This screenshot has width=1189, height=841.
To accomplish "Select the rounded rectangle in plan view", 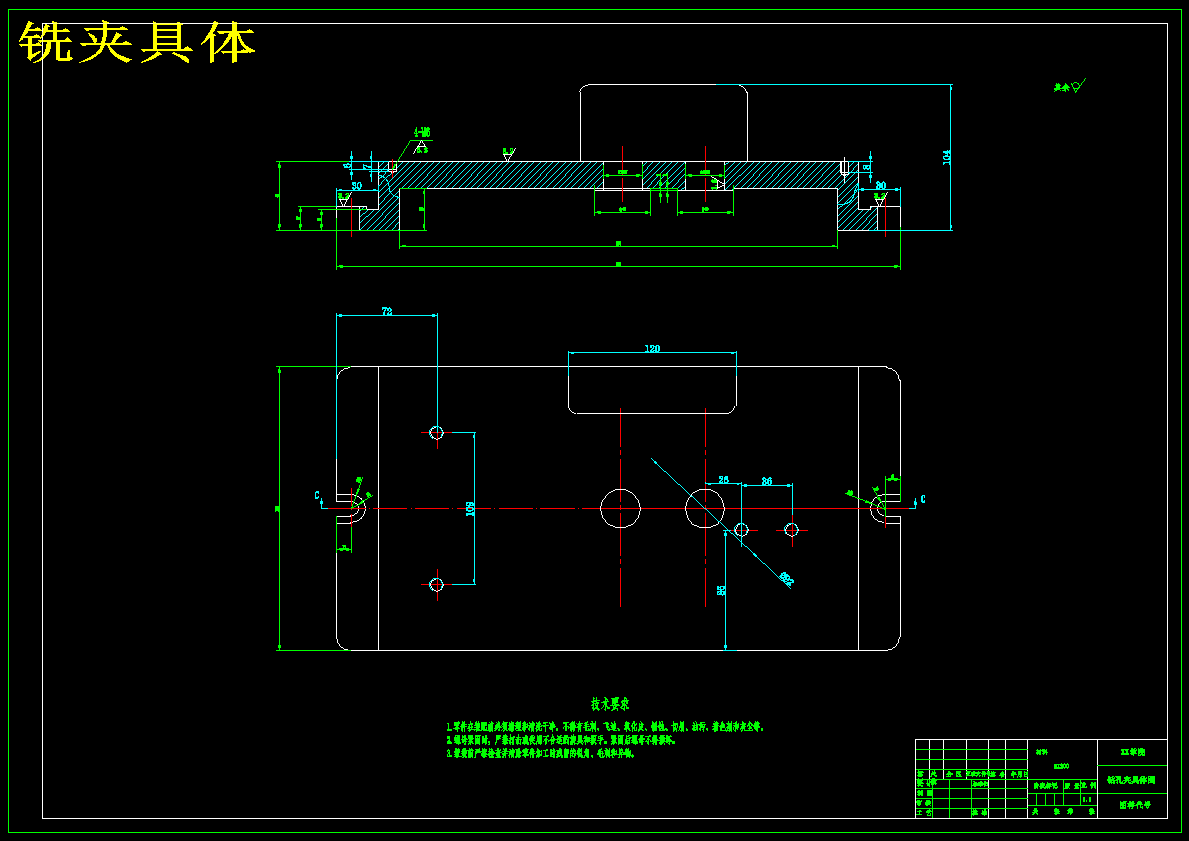I will tap(652, 391).
